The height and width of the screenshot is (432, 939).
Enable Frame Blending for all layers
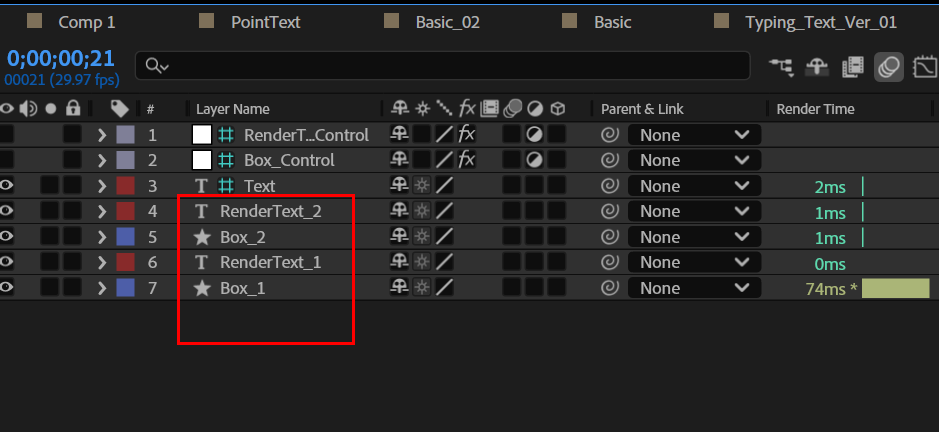853,67
